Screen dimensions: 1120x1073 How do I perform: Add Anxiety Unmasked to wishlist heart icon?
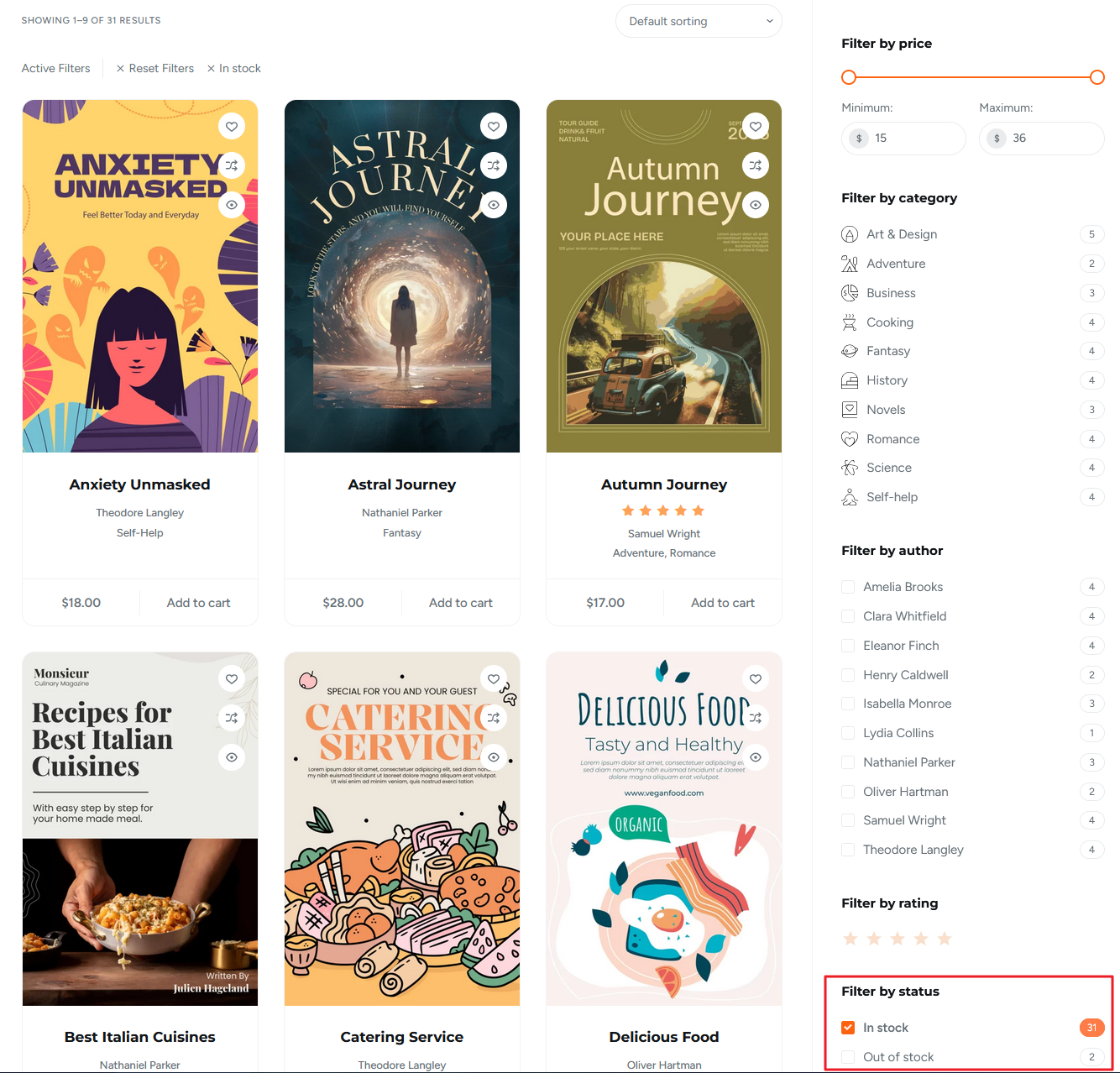[x=232, y=127]
